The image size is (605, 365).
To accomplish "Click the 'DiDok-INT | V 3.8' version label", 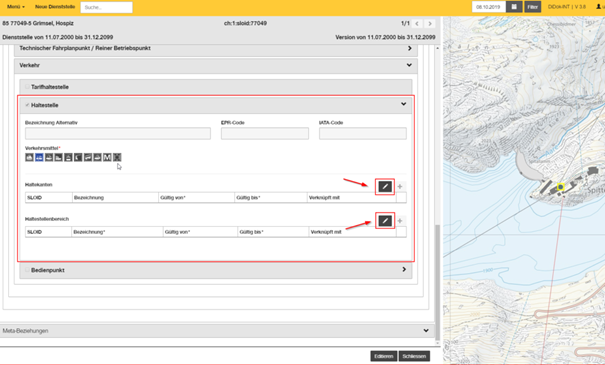I will pos(566,7).
